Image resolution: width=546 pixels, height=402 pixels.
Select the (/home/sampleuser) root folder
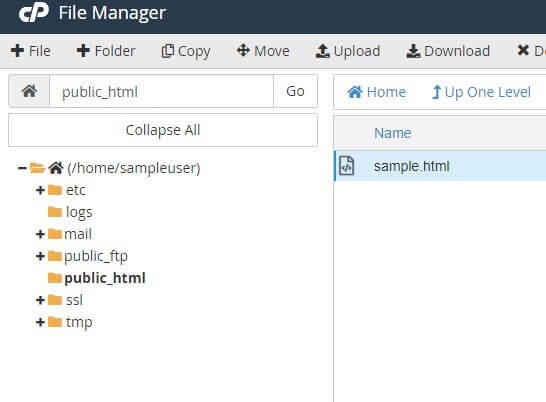(x=134, y=168)
